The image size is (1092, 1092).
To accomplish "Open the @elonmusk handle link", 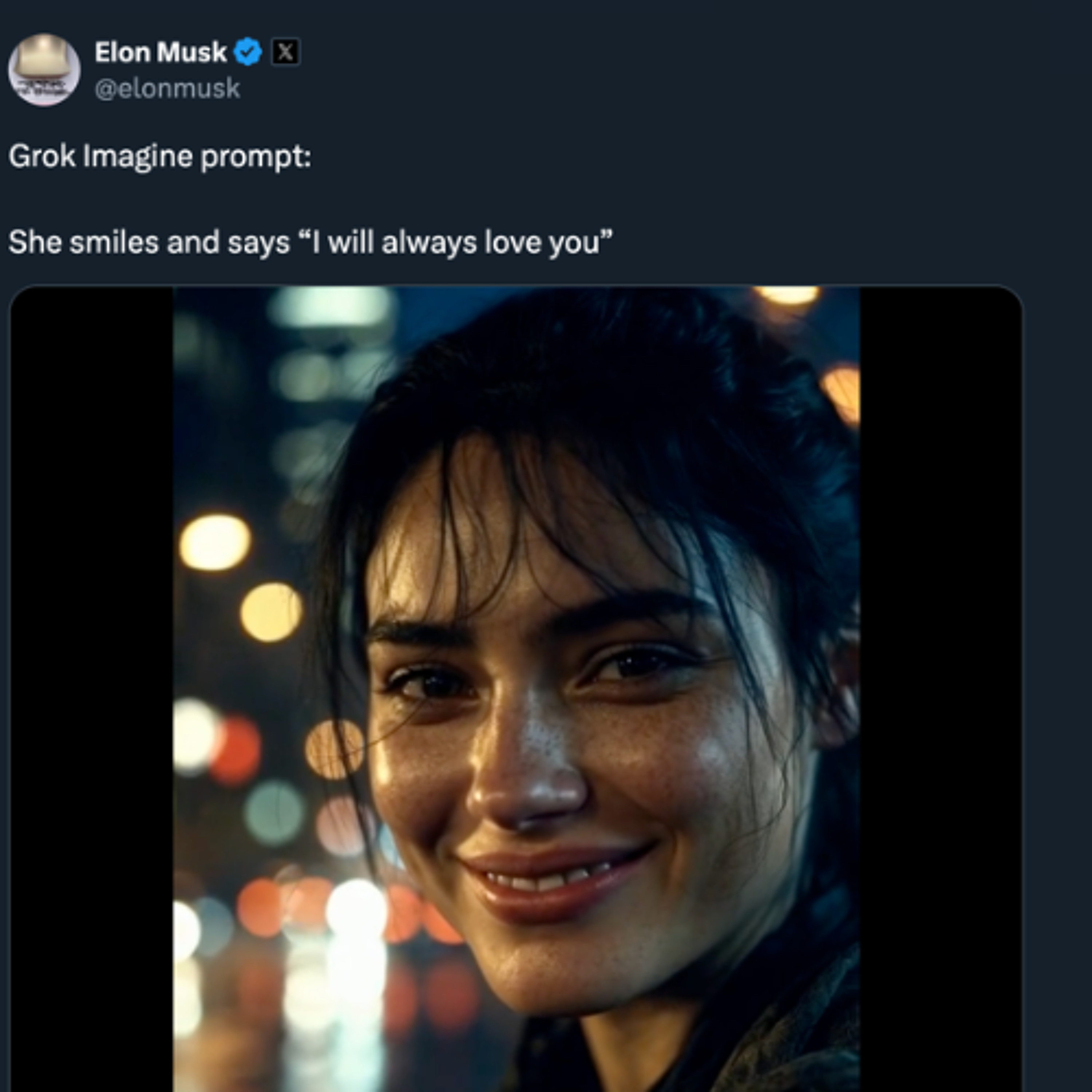I will pyautogui.click(x=167, y=89).
